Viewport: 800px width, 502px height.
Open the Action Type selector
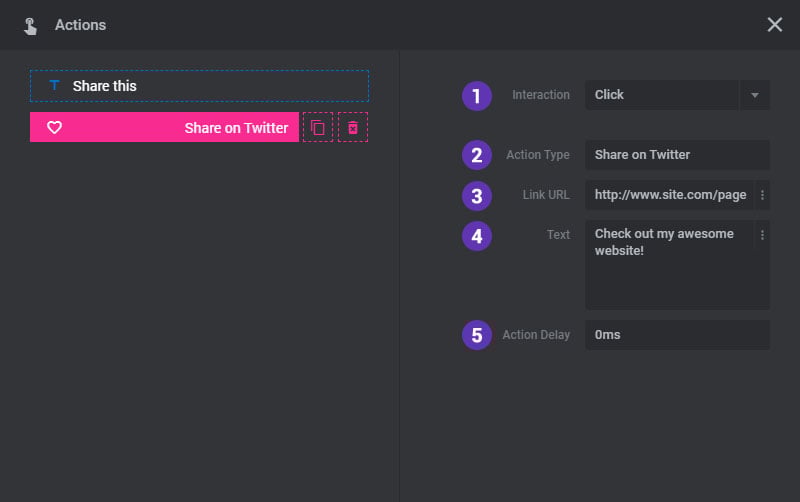pos(678,155)
